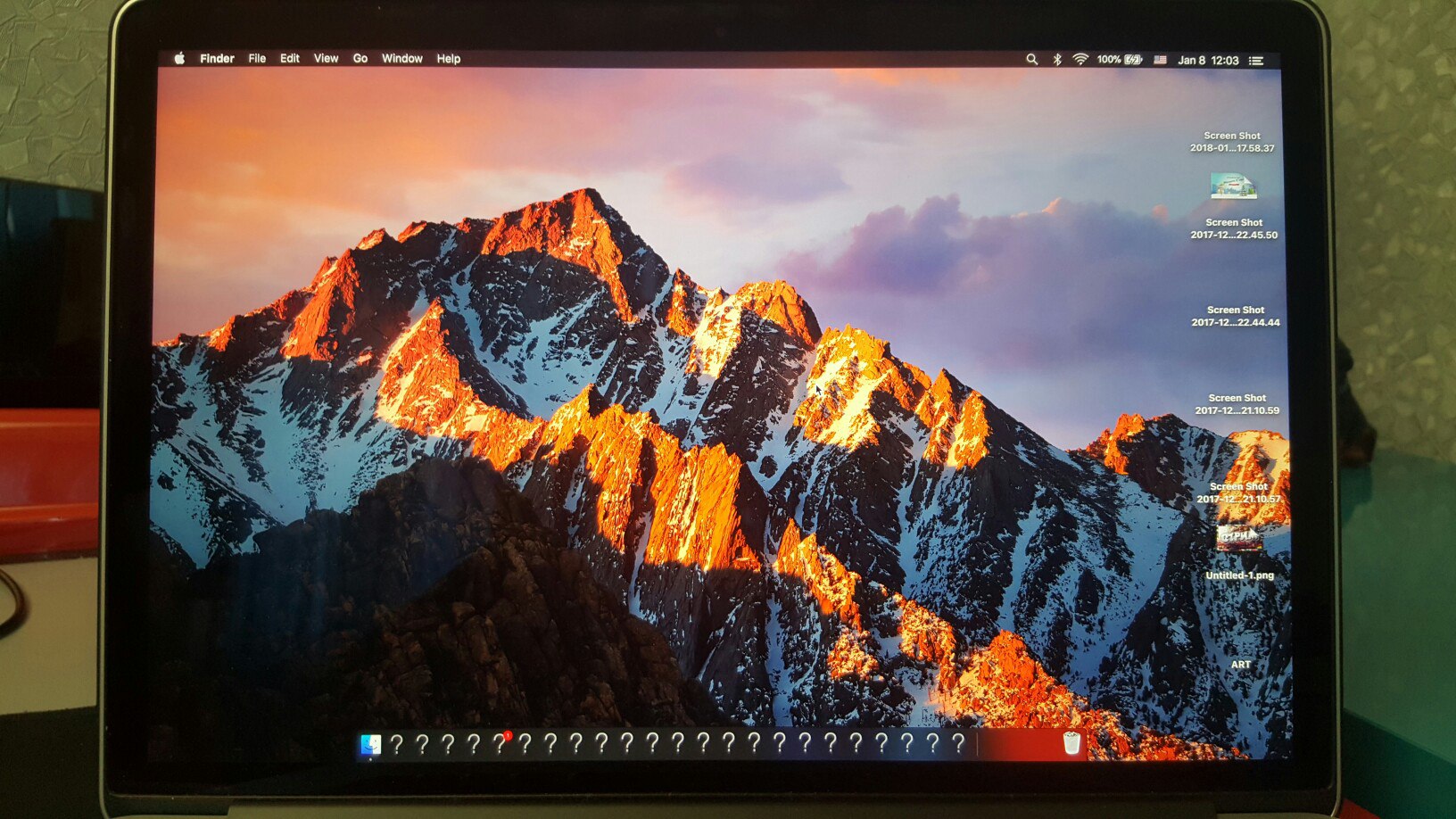Image resolution: width=1456 pixels, height=819 pixels.
Task: Open the Go menu
Action: pyautogui.click(x=360, y=58)
